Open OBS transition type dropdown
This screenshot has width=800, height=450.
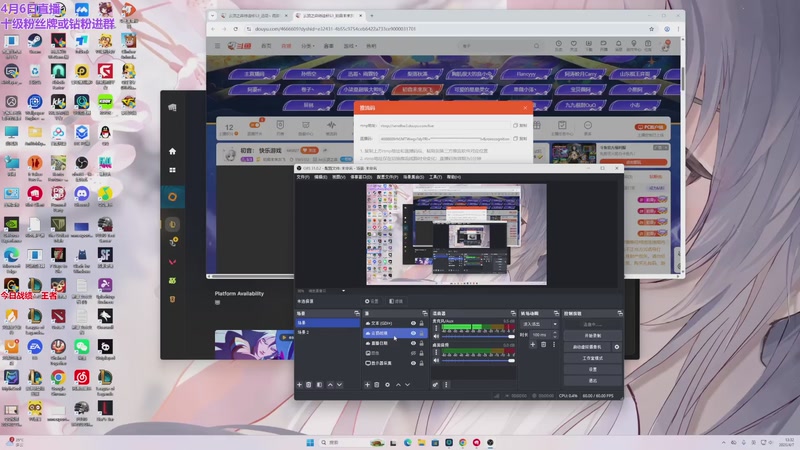tap(539, 324)
